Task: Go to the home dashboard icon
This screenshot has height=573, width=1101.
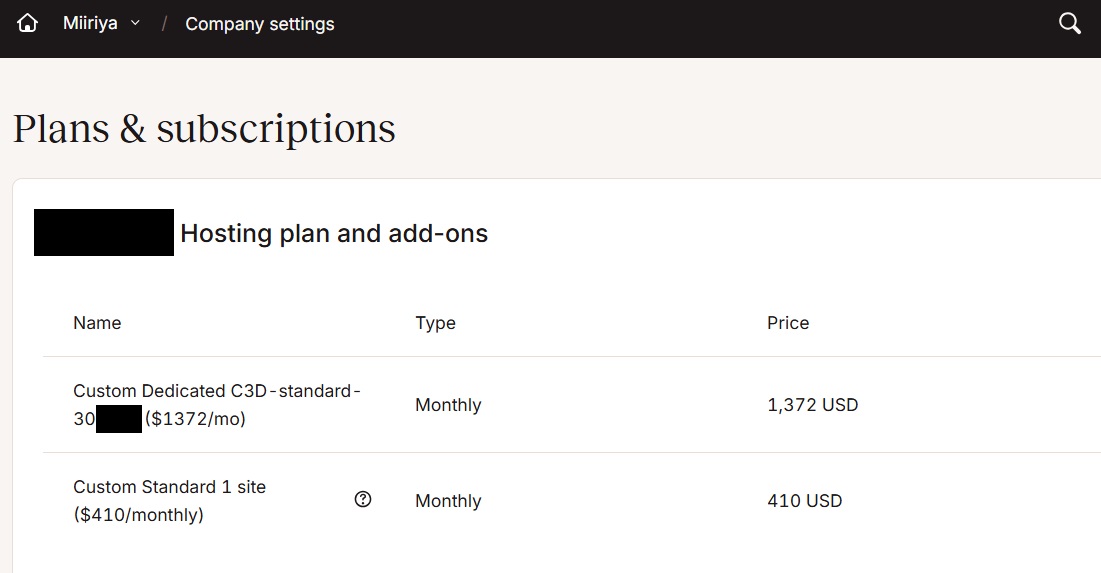Action: click(x=27, y=24)
